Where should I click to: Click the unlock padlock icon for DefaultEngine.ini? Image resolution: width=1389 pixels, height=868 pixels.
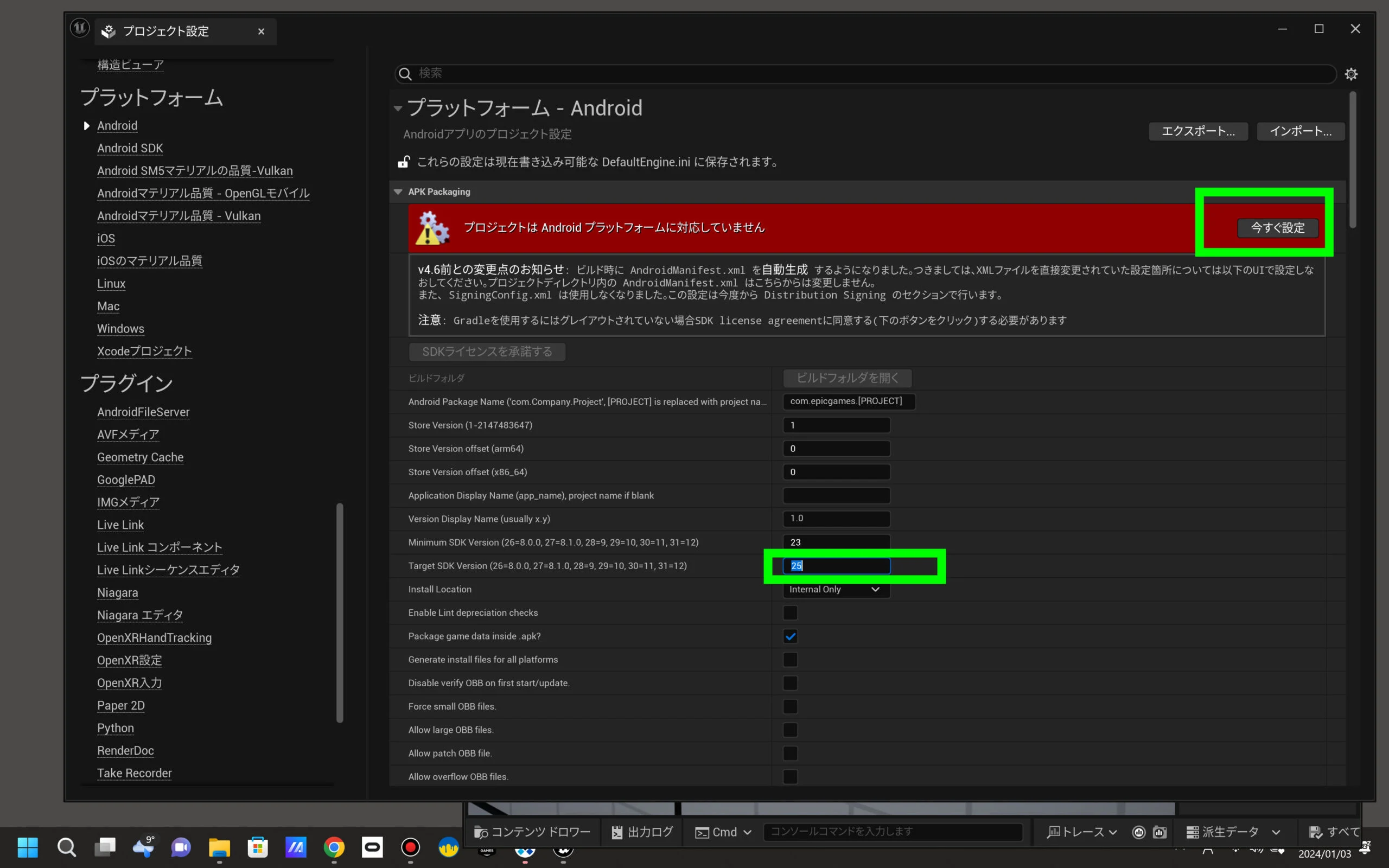pos(404,162)
